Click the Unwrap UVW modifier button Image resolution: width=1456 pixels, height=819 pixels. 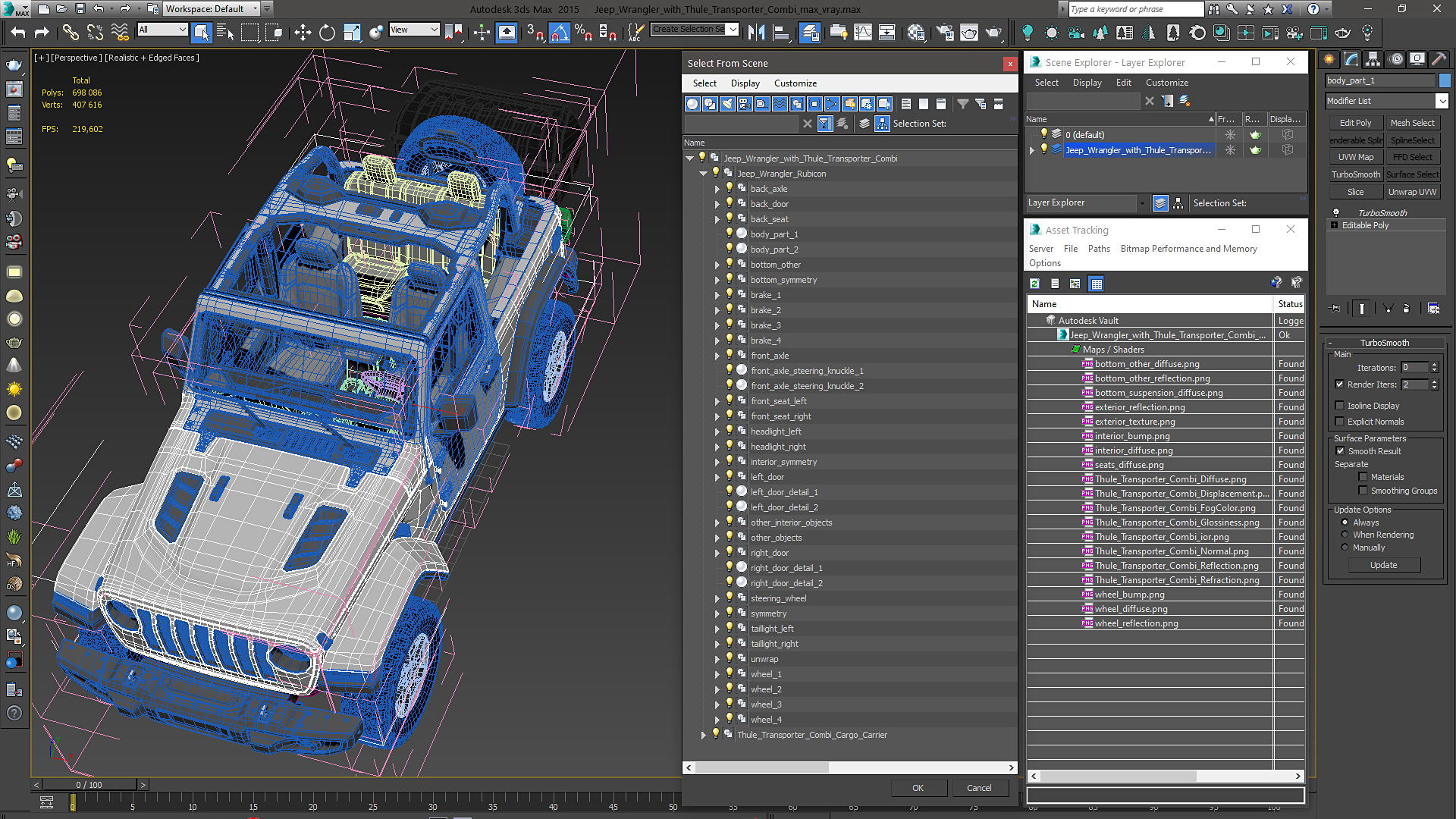point(1412,192)
